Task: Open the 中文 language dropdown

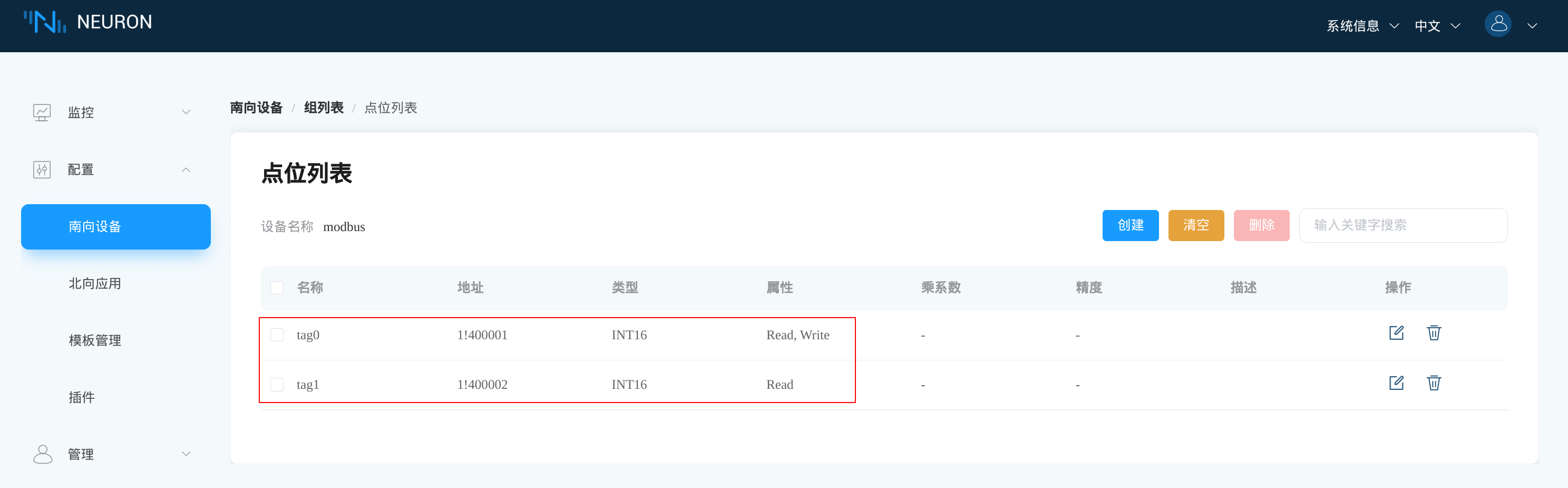Action: (x=1437, y=26)
